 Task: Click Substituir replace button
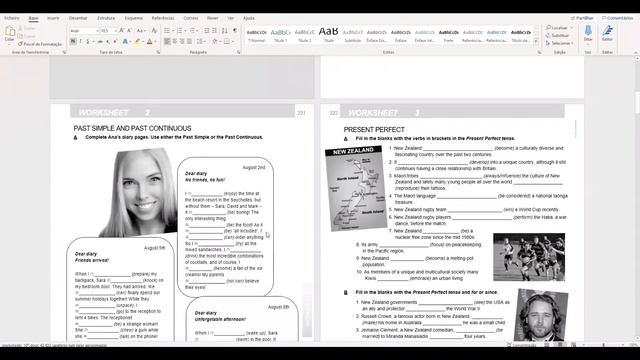click(x=558, y=36)
